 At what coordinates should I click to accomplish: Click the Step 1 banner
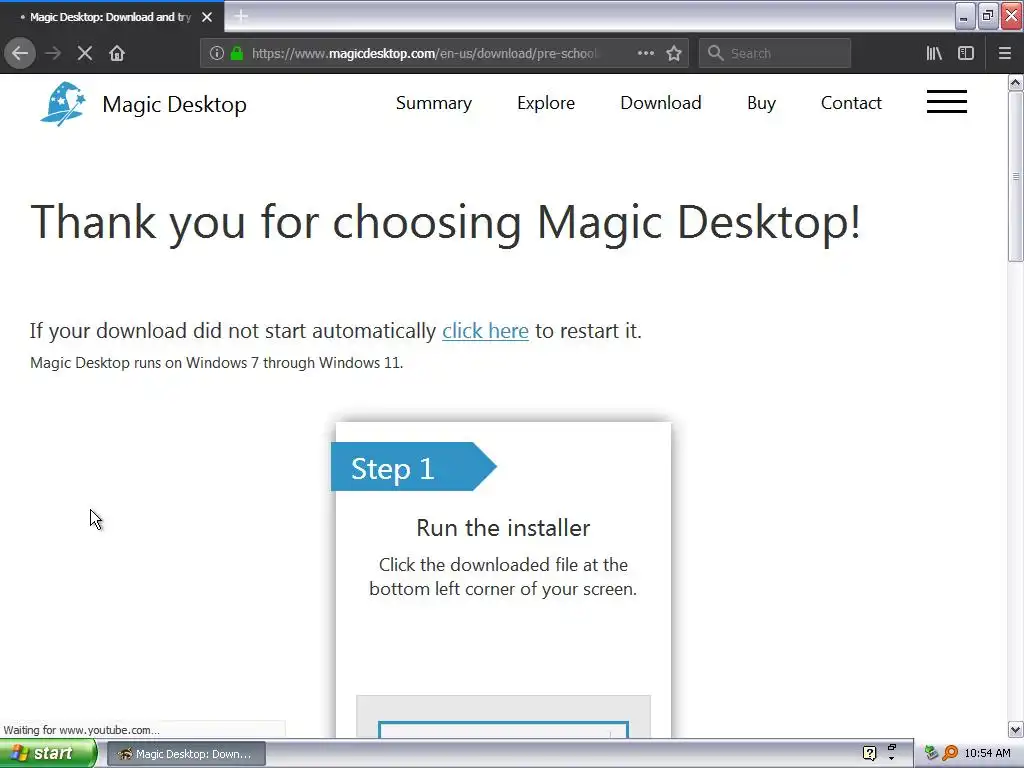coord(413,466)
